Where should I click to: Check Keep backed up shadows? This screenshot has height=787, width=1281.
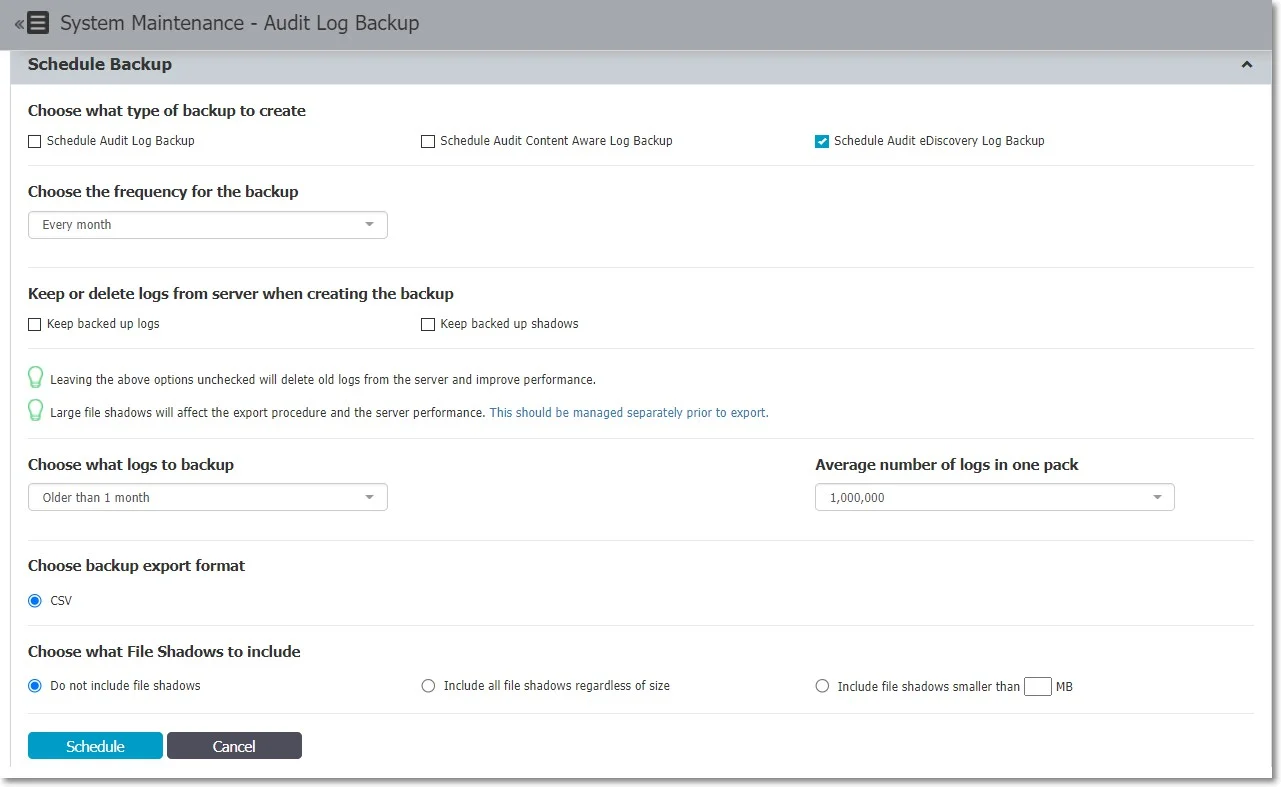click(428, 324)
